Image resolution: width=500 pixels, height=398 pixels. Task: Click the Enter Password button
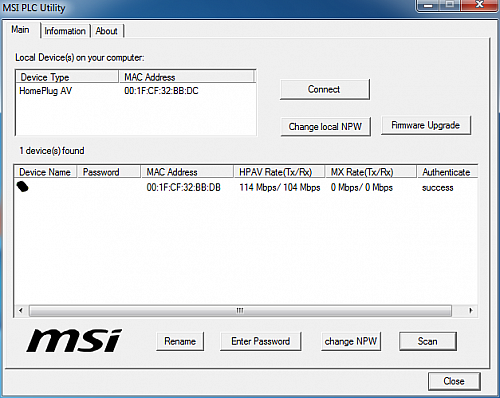pyautogui.click(x=261, y=341)
